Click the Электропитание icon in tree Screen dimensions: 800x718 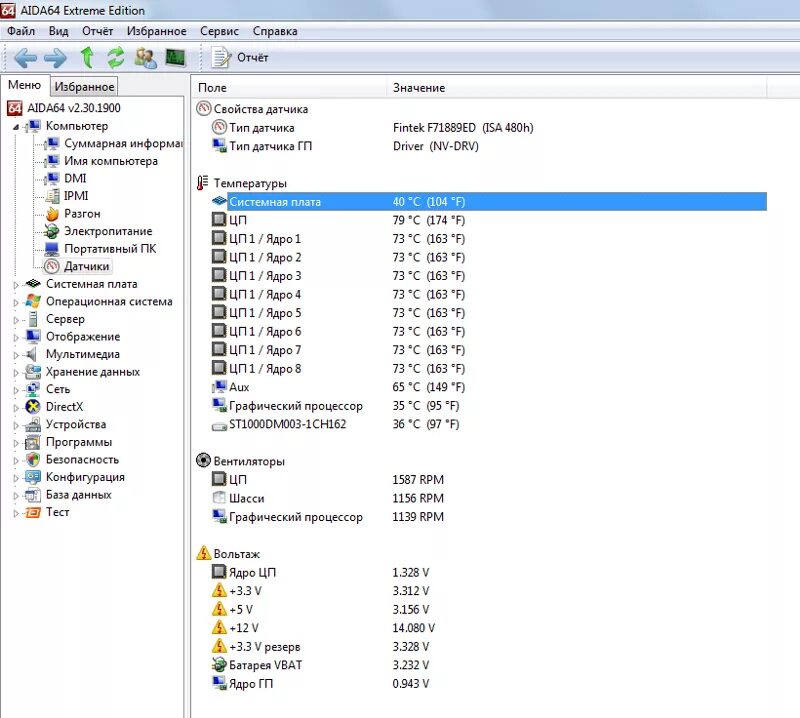pyautogui.click(x=52, y=231)
